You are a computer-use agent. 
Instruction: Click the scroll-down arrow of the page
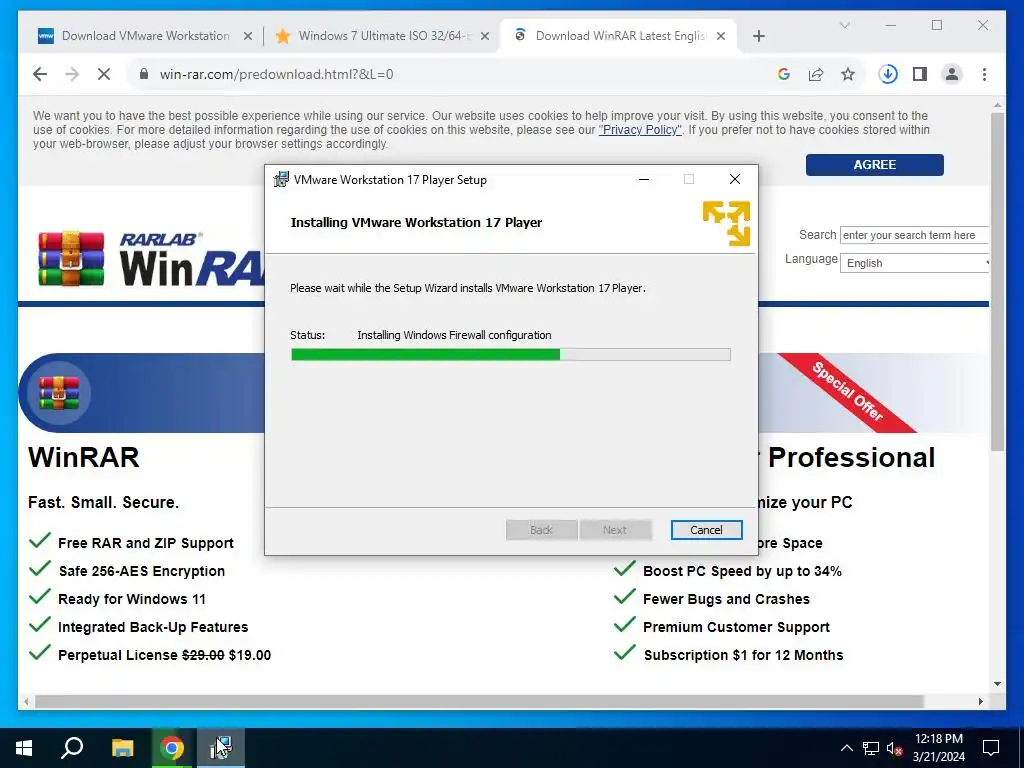pos(997,684)
